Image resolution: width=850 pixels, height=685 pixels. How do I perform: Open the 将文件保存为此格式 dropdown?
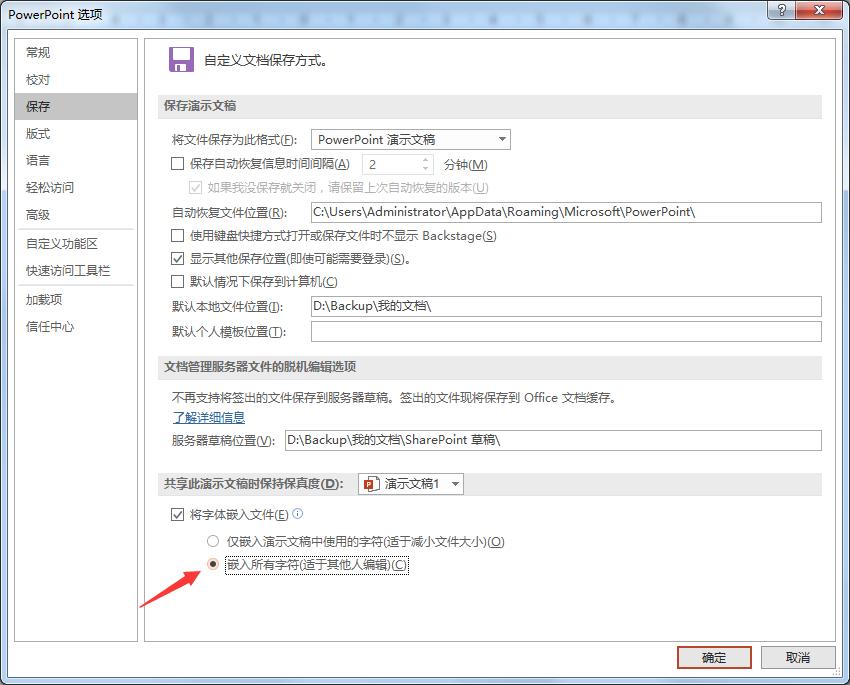411,139
